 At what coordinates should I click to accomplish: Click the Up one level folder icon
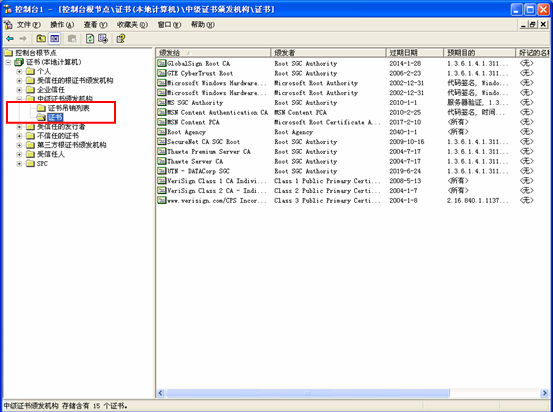coord(41,38)
